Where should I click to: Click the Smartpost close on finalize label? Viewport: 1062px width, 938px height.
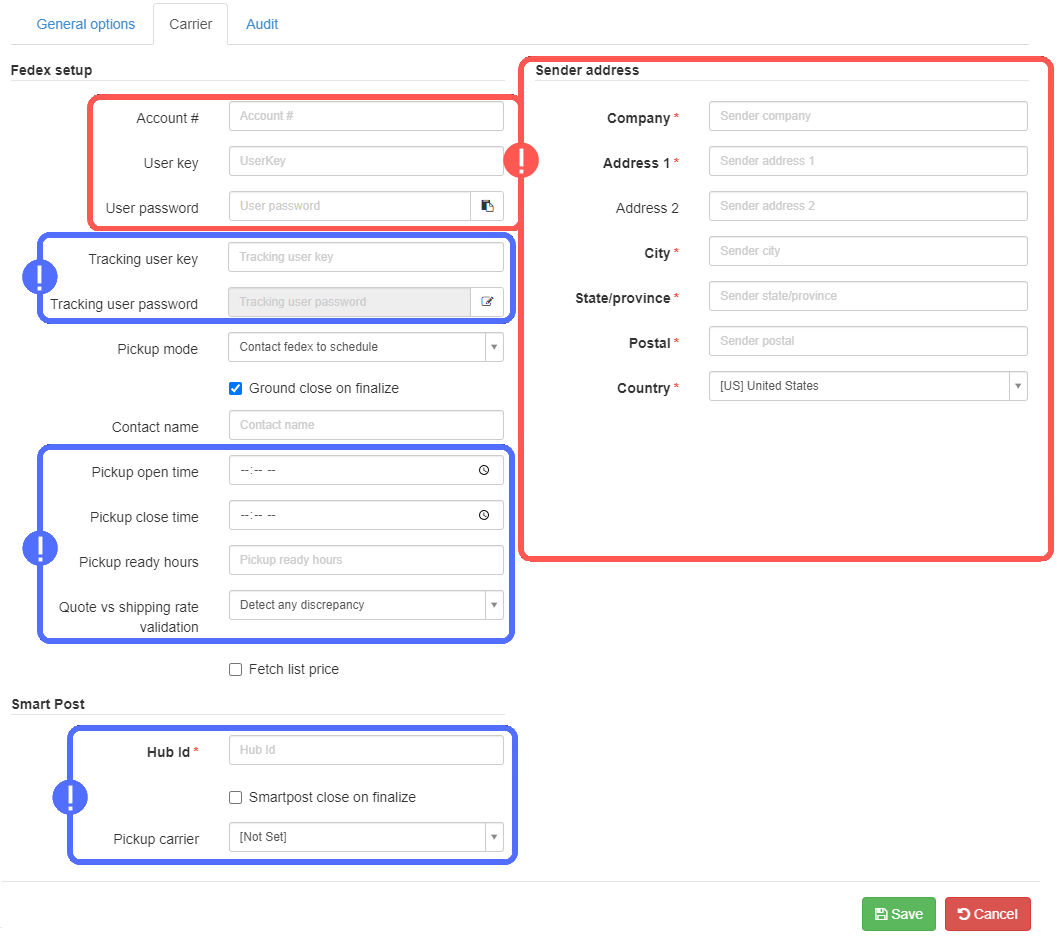333,797
